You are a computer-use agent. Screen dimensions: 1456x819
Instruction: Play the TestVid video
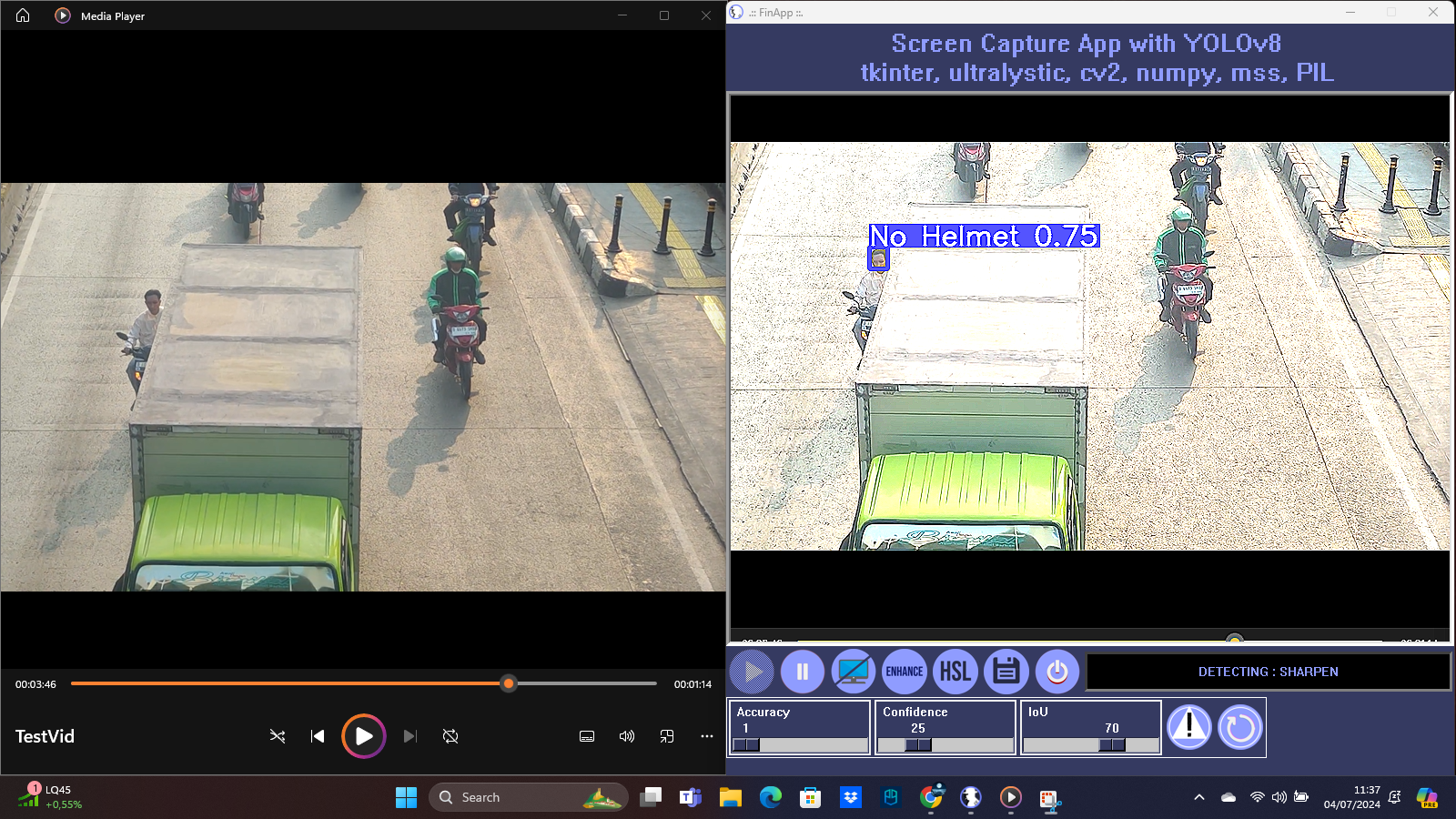[363, 736]
